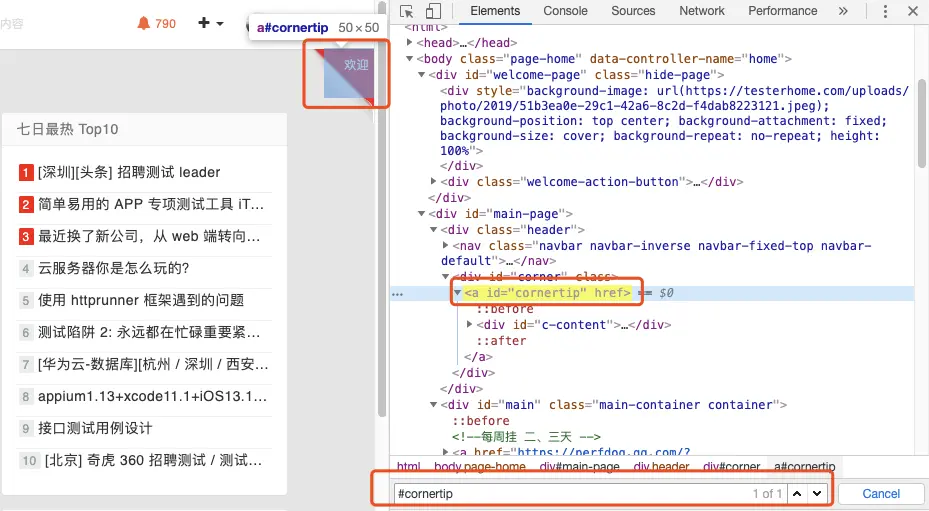Image resolution: width=929 pixels, height=511 pixels.
Task: Switch to the Network tab
Action: [x=701, y=11]
